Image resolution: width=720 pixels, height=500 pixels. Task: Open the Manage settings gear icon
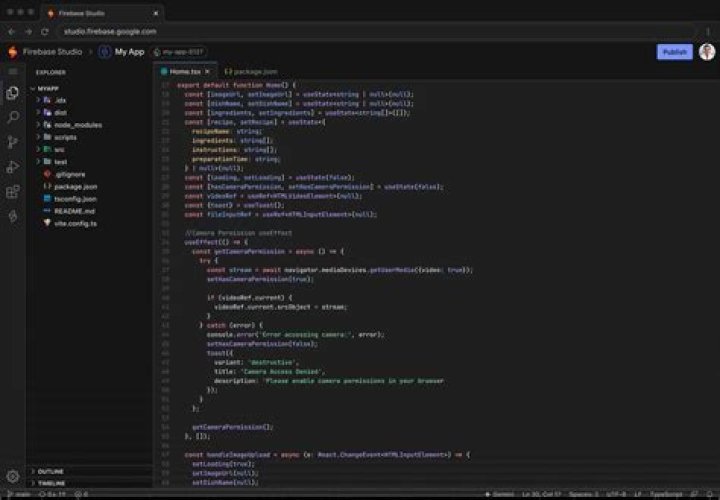click(x=13, y=477)
